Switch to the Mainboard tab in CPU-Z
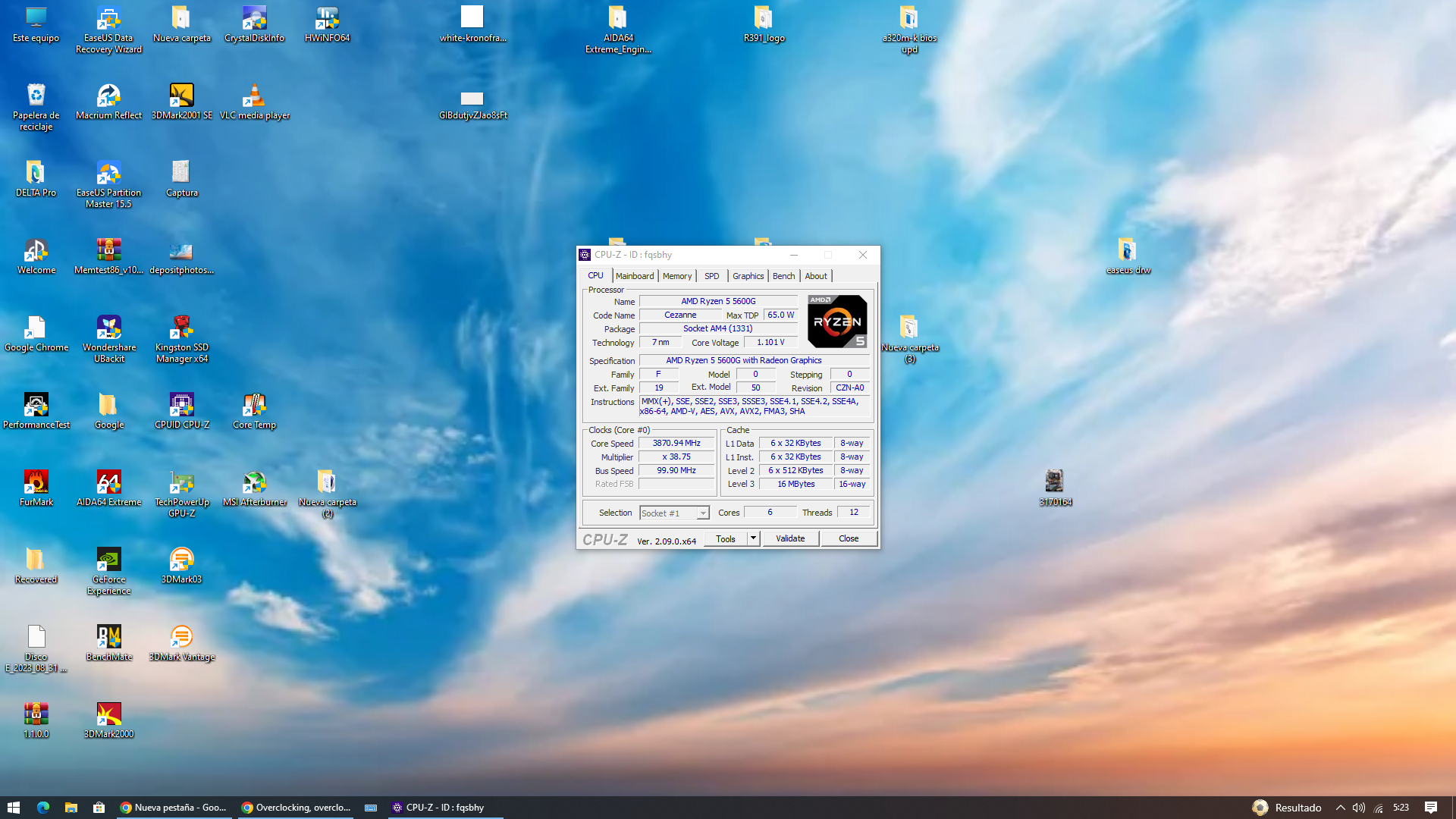Viewport: 1456px width, 819px height. click(x=635, y=276)
